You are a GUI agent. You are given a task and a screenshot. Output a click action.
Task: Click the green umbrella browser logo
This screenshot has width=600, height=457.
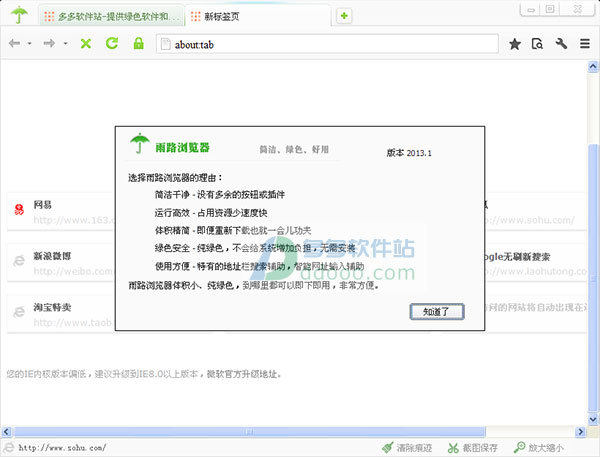point(19,15)
